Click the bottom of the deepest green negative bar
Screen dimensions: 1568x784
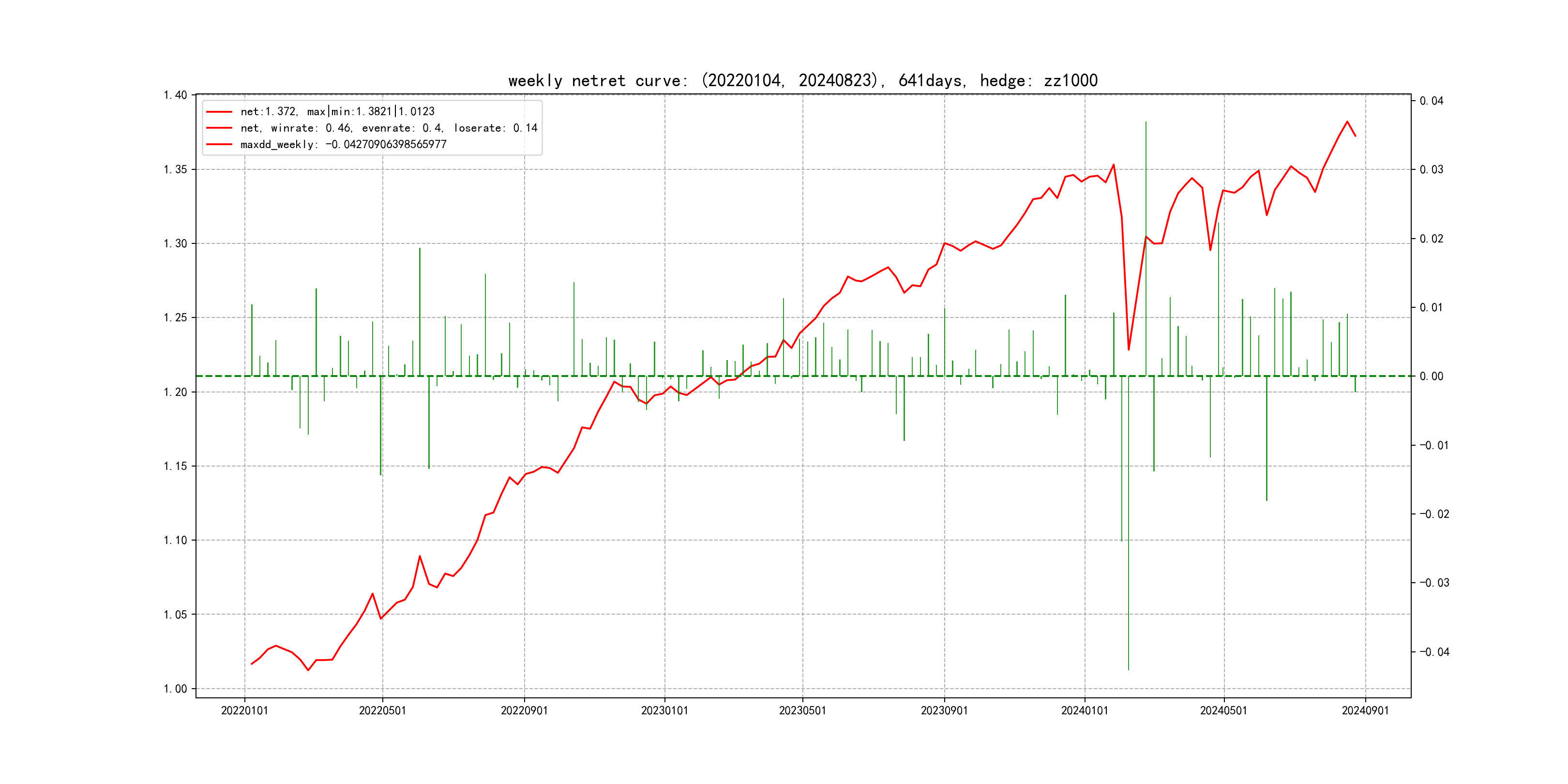tap(1129, 669)
